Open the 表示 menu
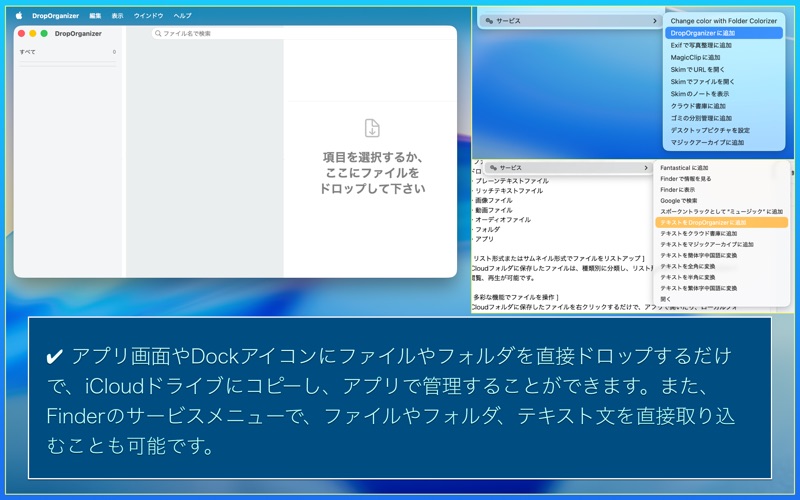The width and height of the screenshot is (800, 500). [x=117, y=16]
